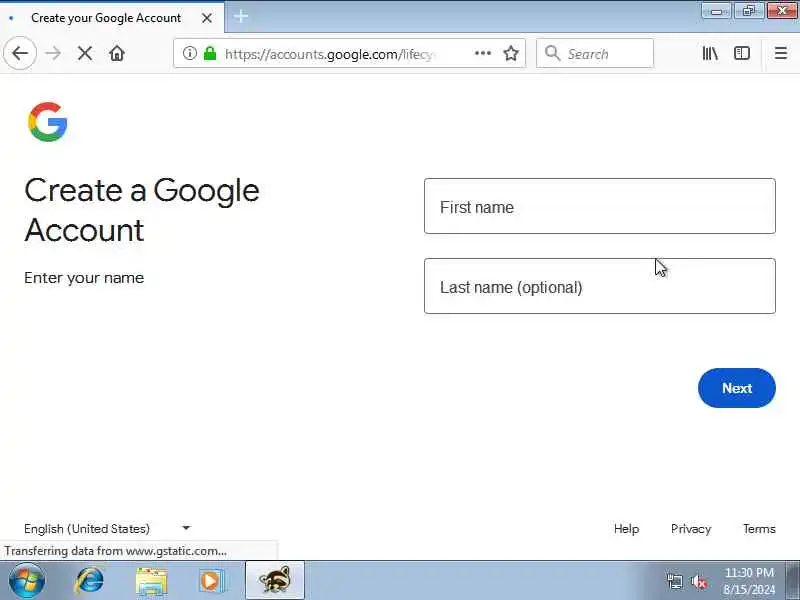Click the search magnifier icon
This screenshot has width=800, height=600.
(x=553, y=53)
